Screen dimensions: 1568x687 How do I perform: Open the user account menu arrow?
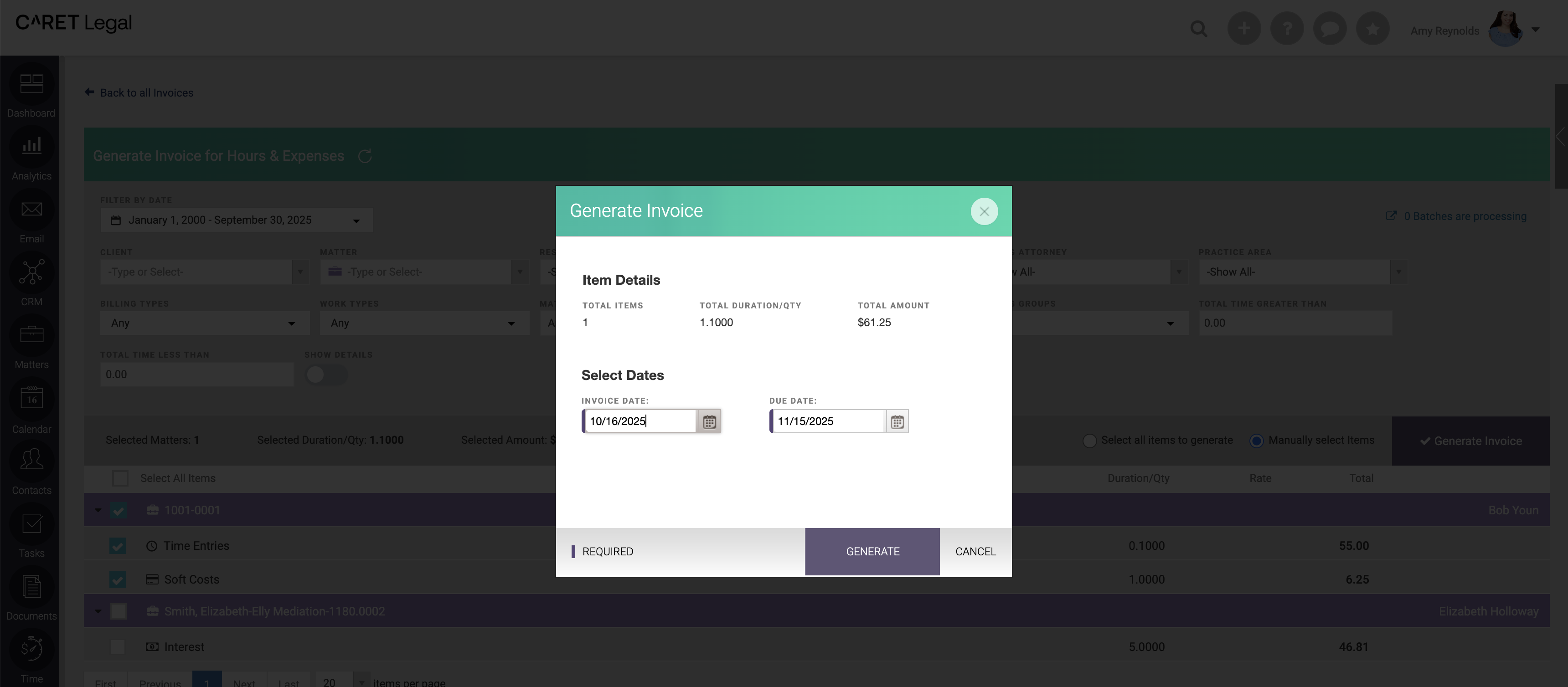(x=1536, y=29)
